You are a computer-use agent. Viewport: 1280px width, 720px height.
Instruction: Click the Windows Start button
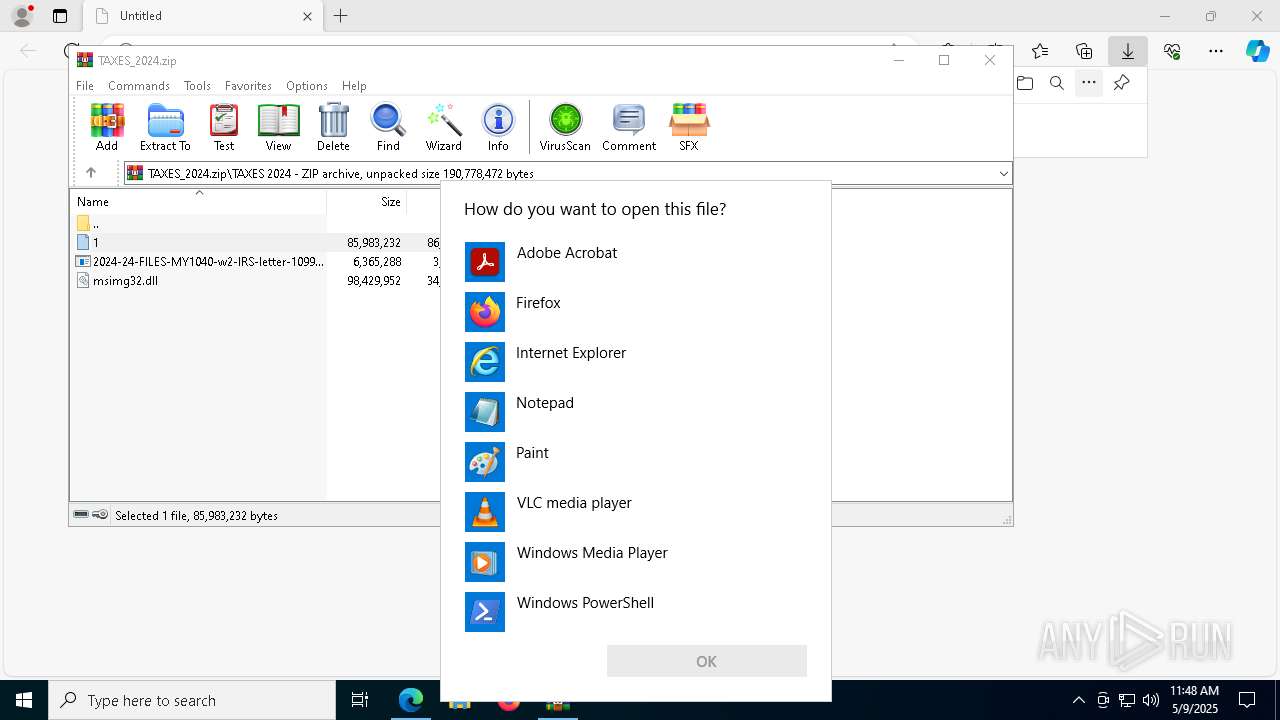pos(24,700)
